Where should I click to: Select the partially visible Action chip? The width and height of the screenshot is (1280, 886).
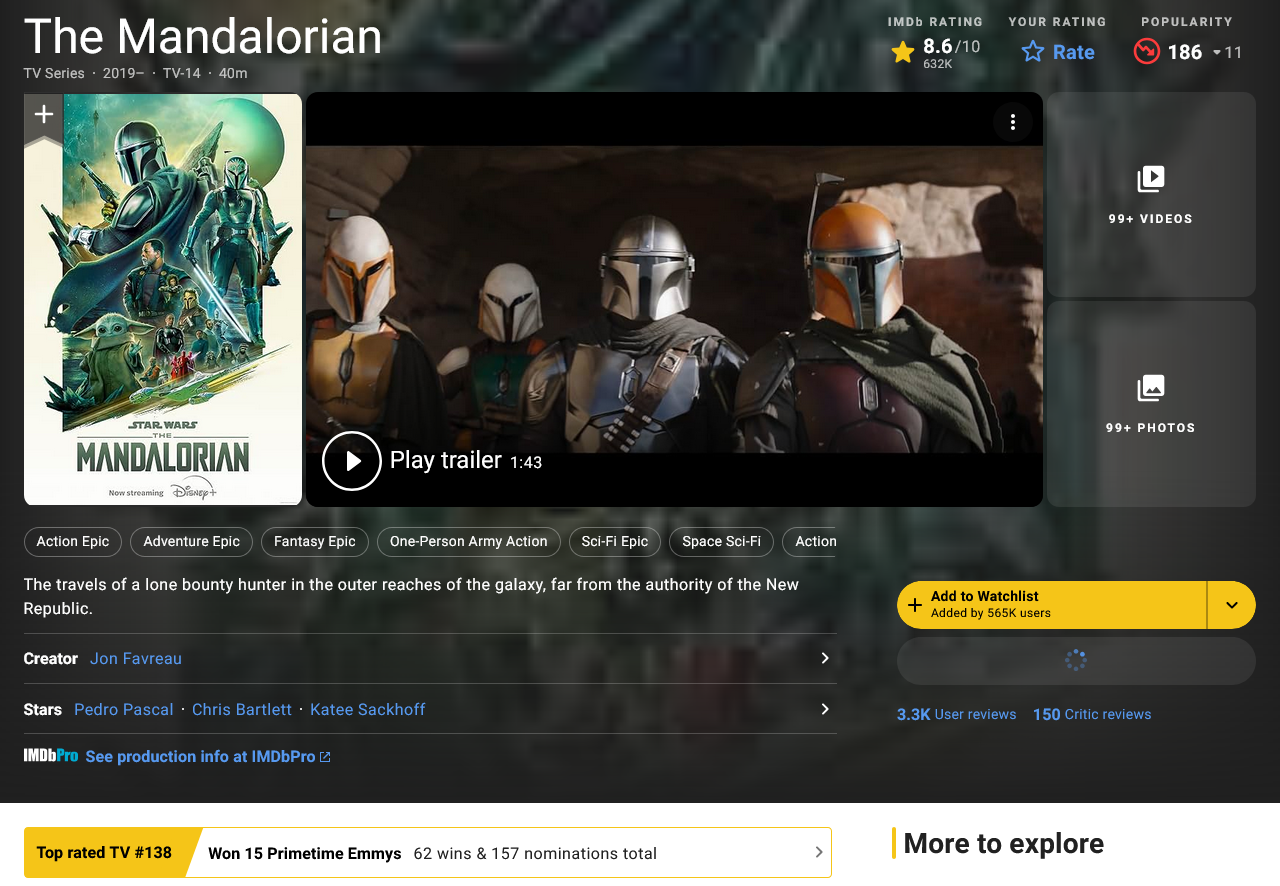810,542
